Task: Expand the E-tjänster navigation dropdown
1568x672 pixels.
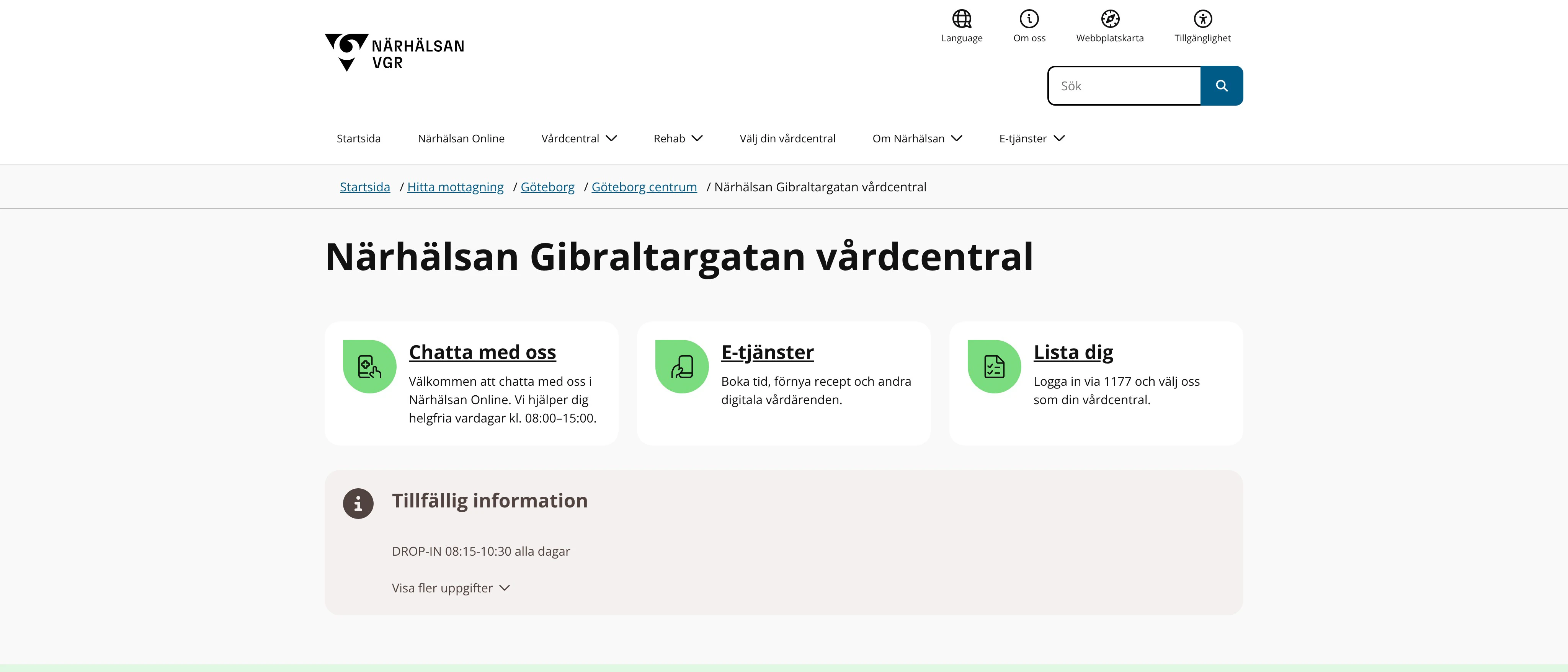Action: 1032,139
